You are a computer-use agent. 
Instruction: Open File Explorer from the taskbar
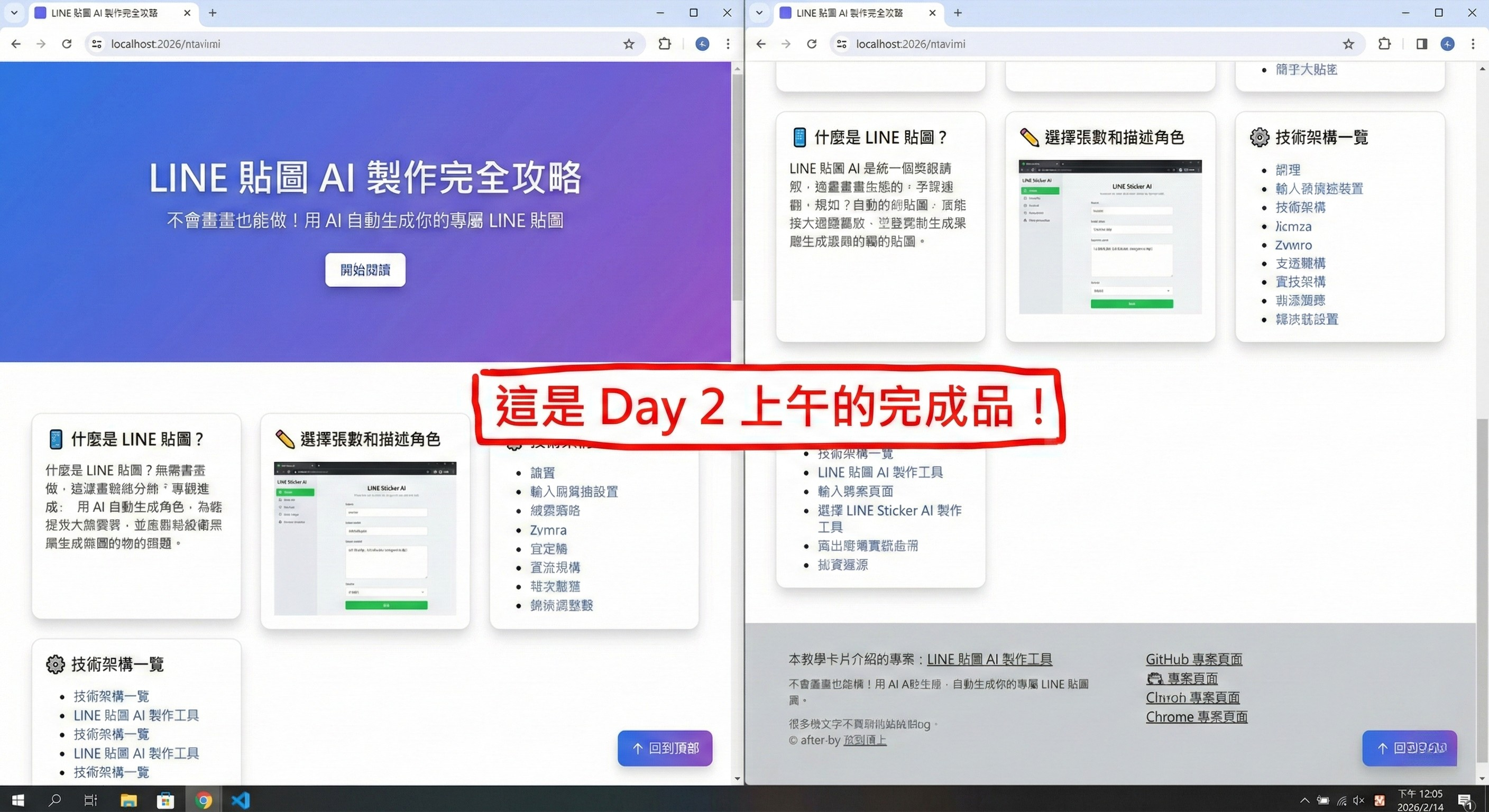pos(128,800)
